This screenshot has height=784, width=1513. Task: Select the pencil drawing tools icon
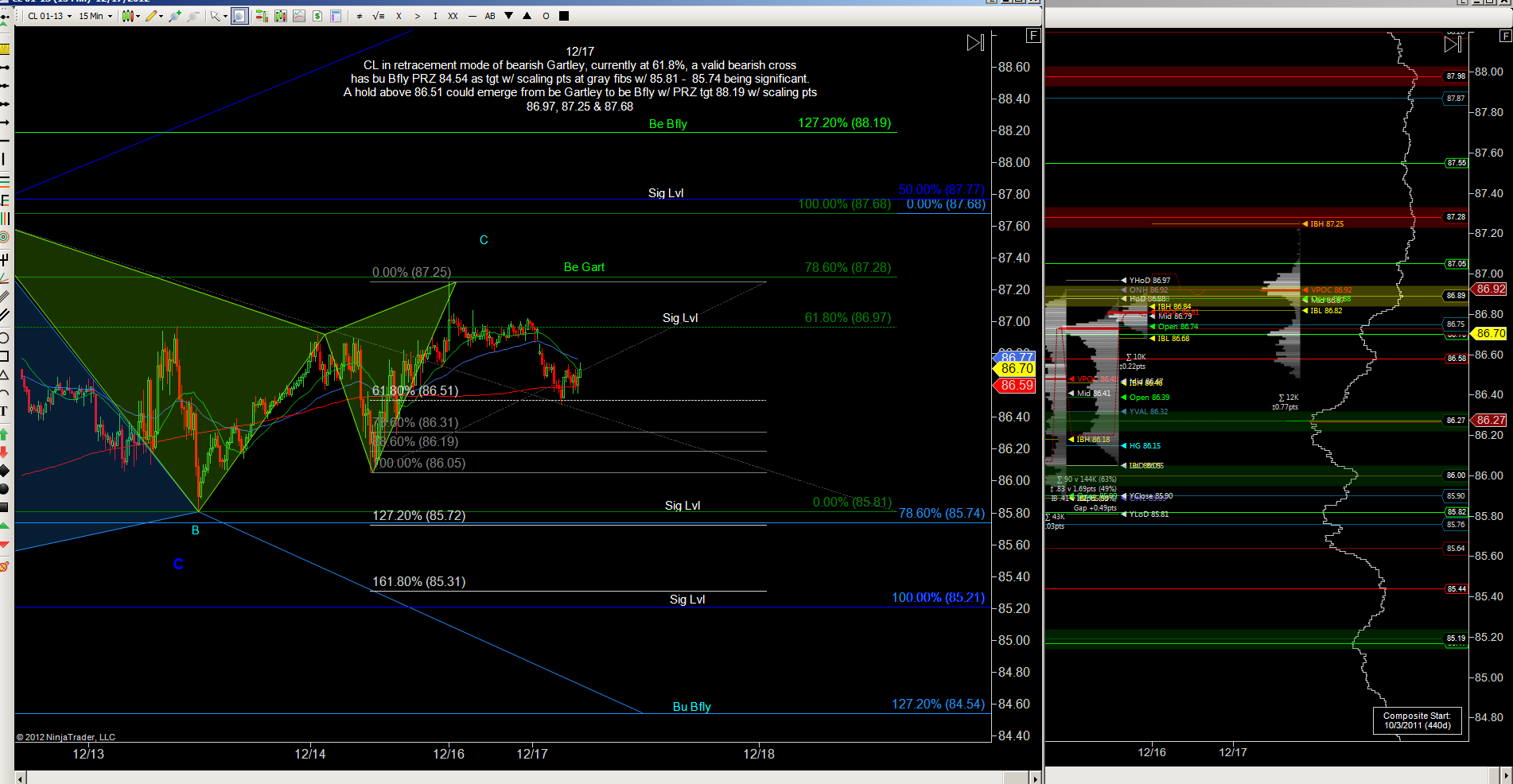coord(153,16)
